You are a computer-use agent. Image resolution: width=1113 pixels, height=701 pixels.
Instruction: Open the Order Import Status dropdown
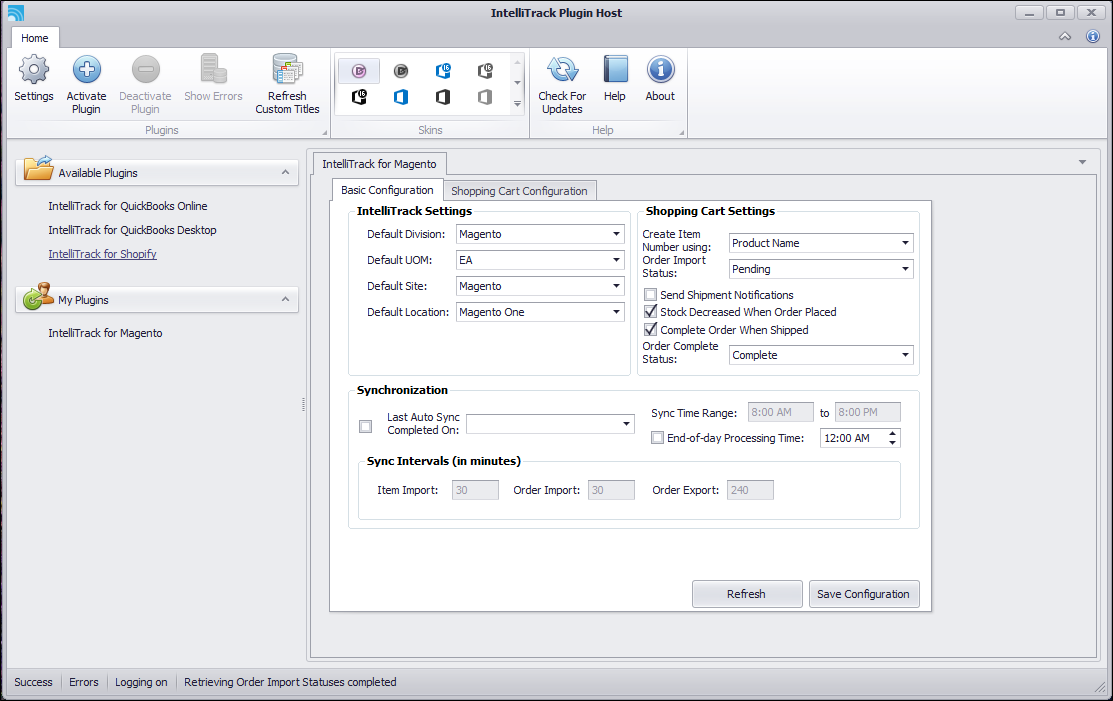click(x=905, y=269)
